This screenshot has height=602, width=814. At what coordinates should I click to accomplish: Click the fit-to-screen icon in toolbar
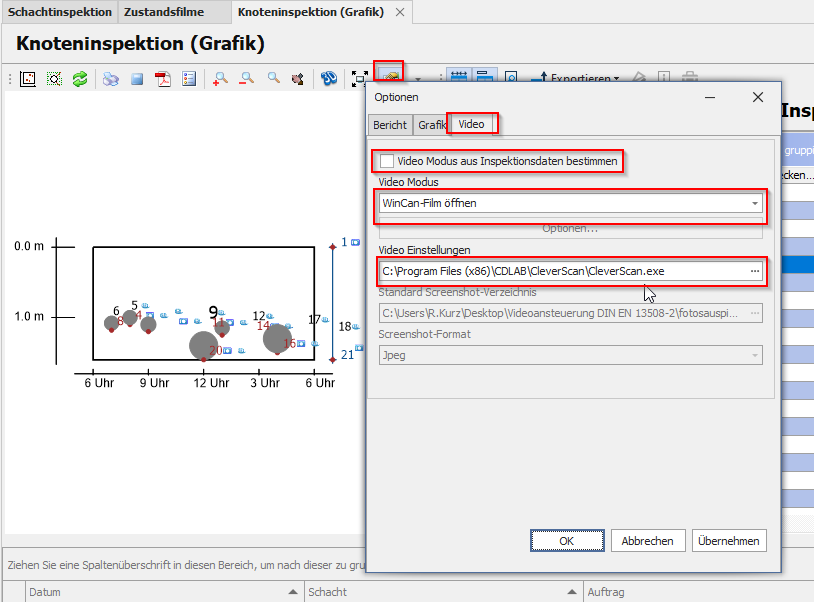[360, 78]
